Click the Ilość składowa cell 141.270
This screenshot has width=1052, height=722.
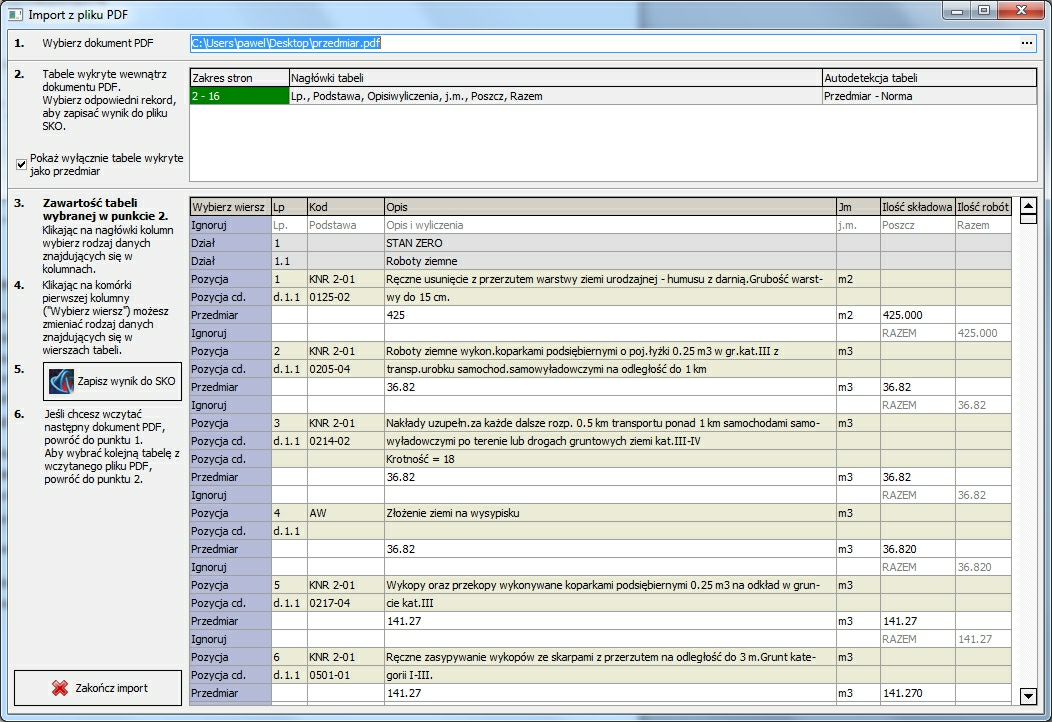tap(917, 693)
